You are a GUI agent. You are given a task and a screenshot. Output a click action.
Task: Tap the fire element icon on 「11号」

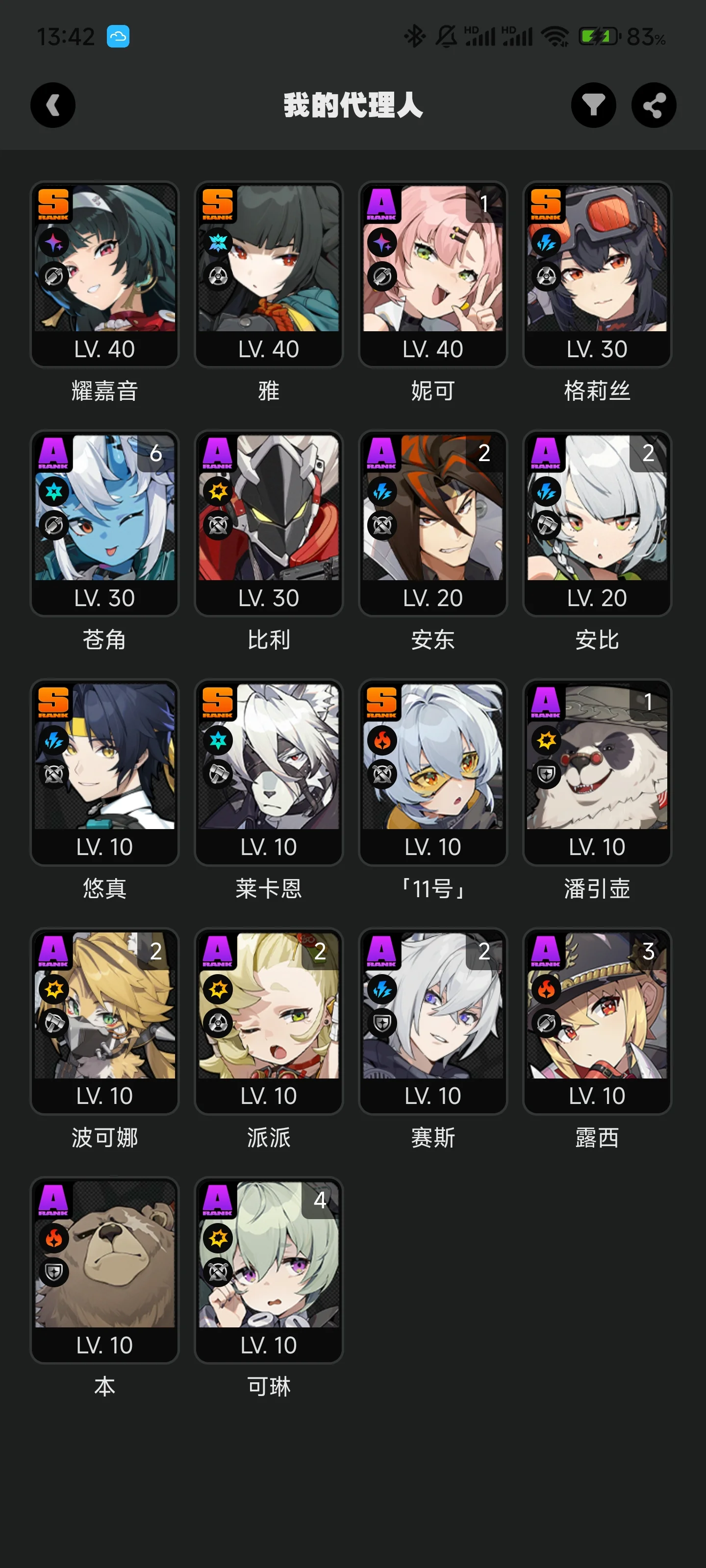click(x=382, y=740)
